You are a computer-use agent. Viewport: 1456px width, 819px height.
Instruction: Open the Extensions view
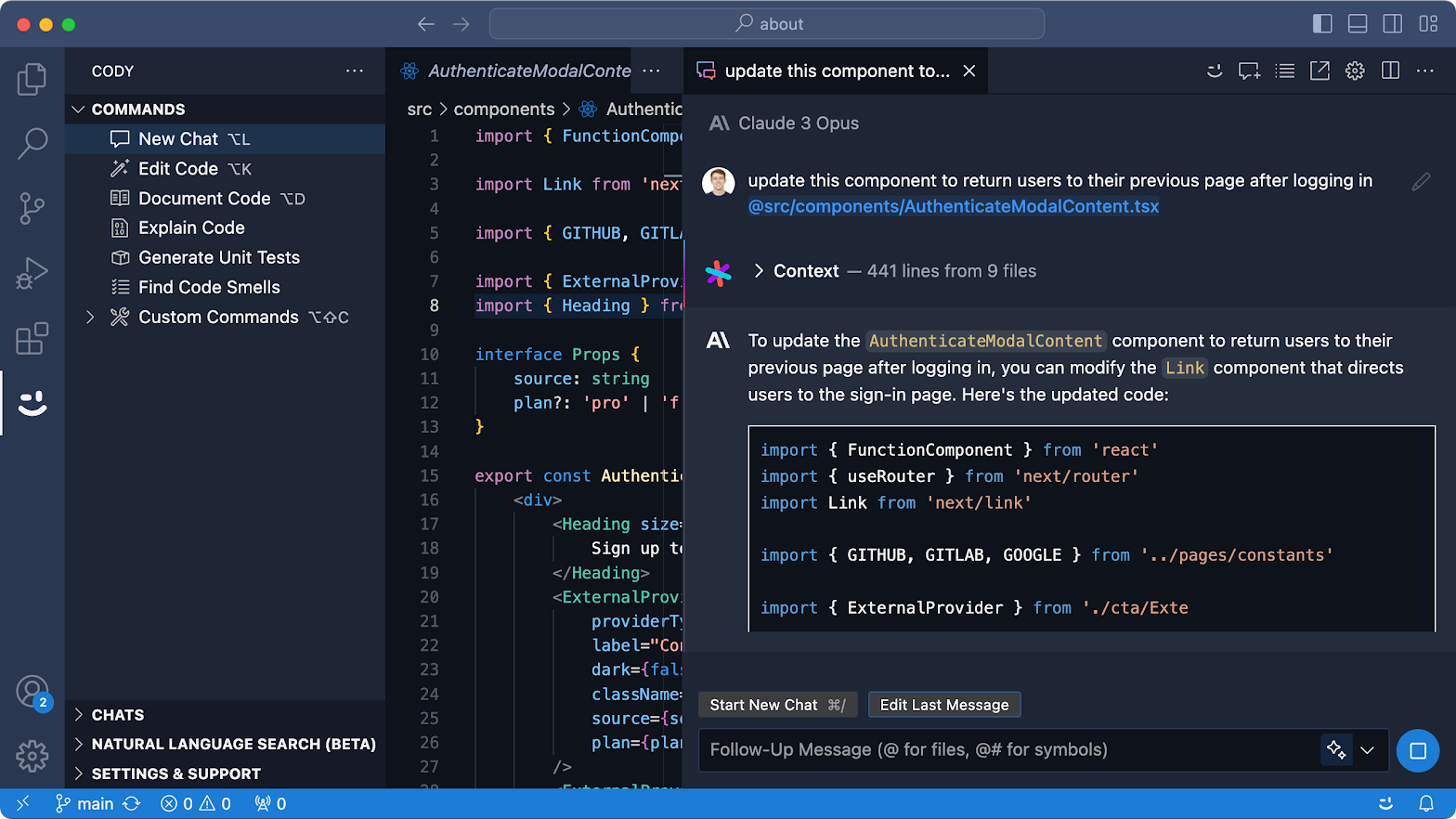(32, 339)
